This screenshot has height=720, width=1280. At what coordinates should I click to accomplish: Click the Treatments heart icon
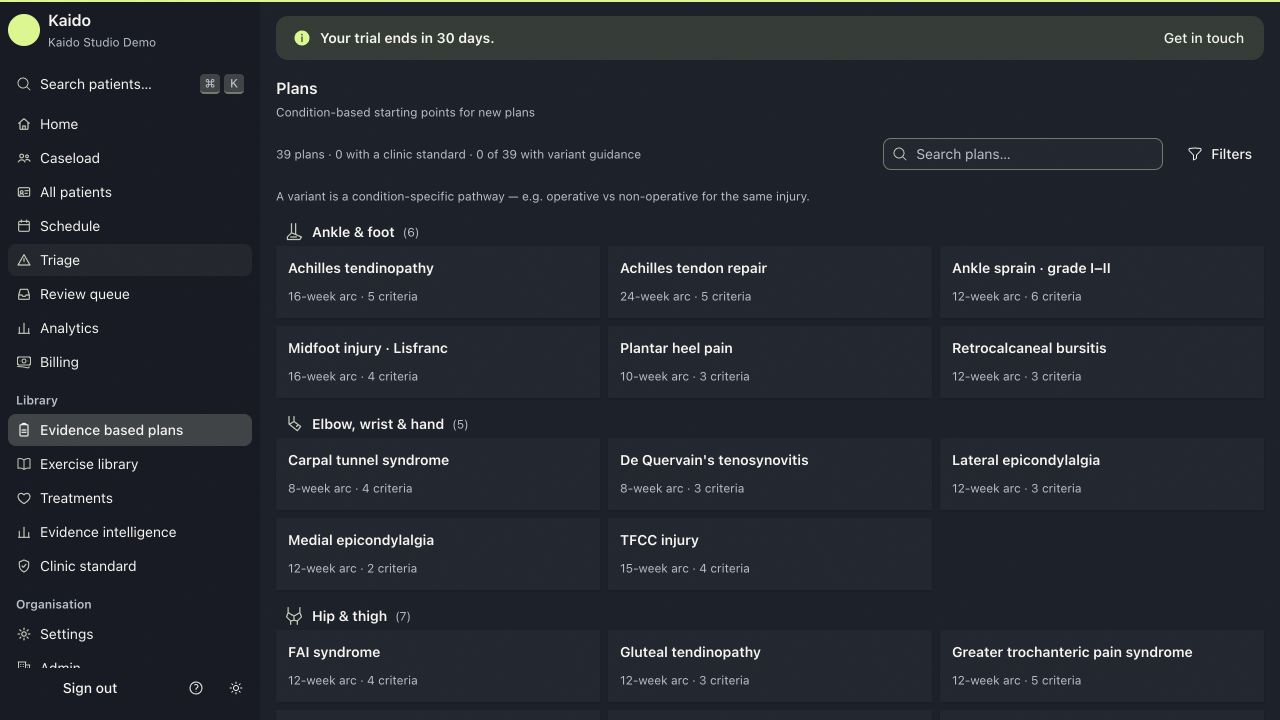24,498
